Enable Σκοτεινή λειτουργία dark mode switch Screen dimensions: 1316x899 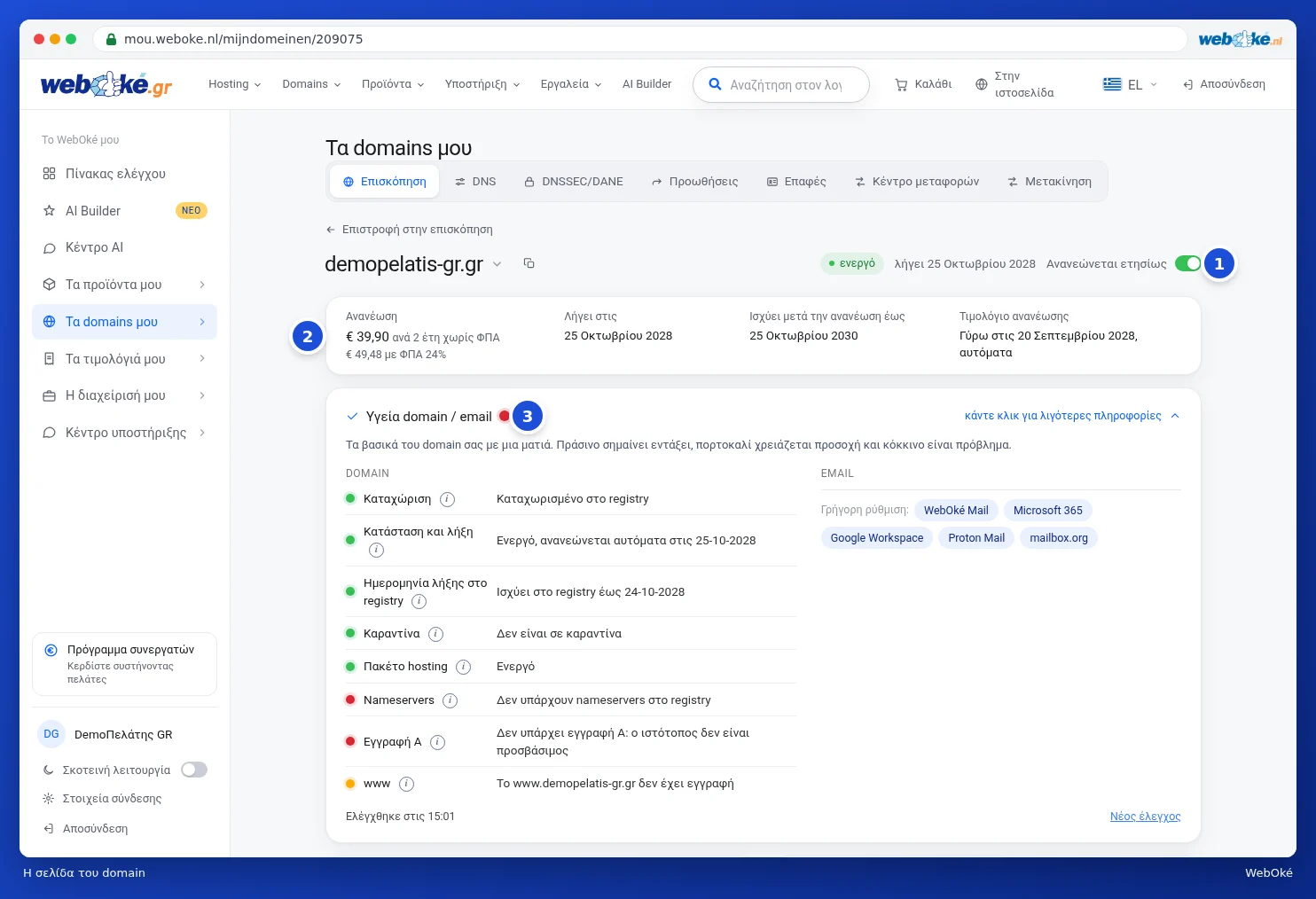[194, 770]
